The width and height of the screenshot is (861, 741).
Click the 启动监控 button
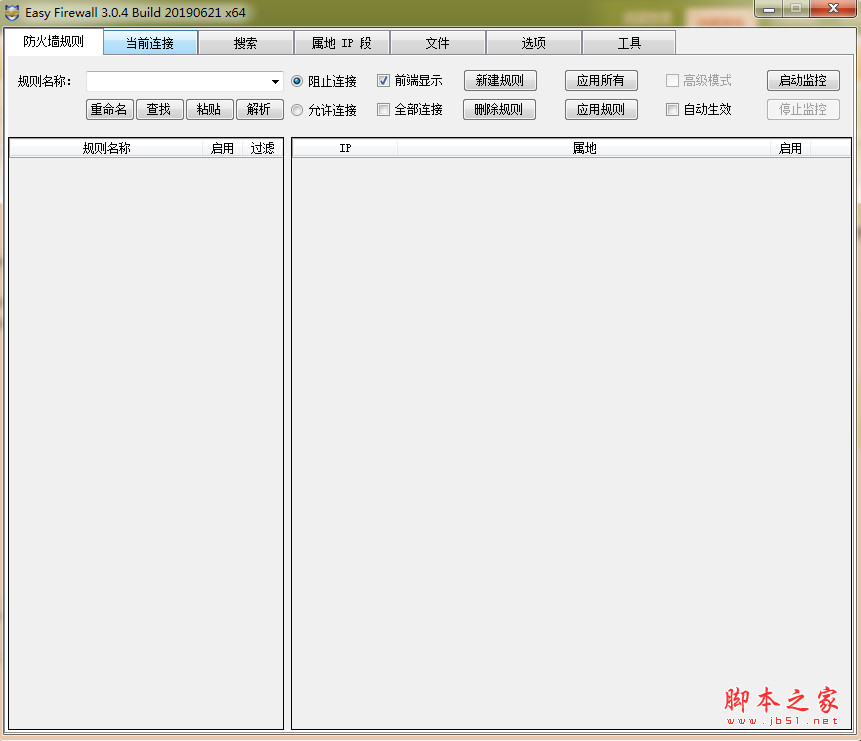pyautogui.click(x=803, y=81)
